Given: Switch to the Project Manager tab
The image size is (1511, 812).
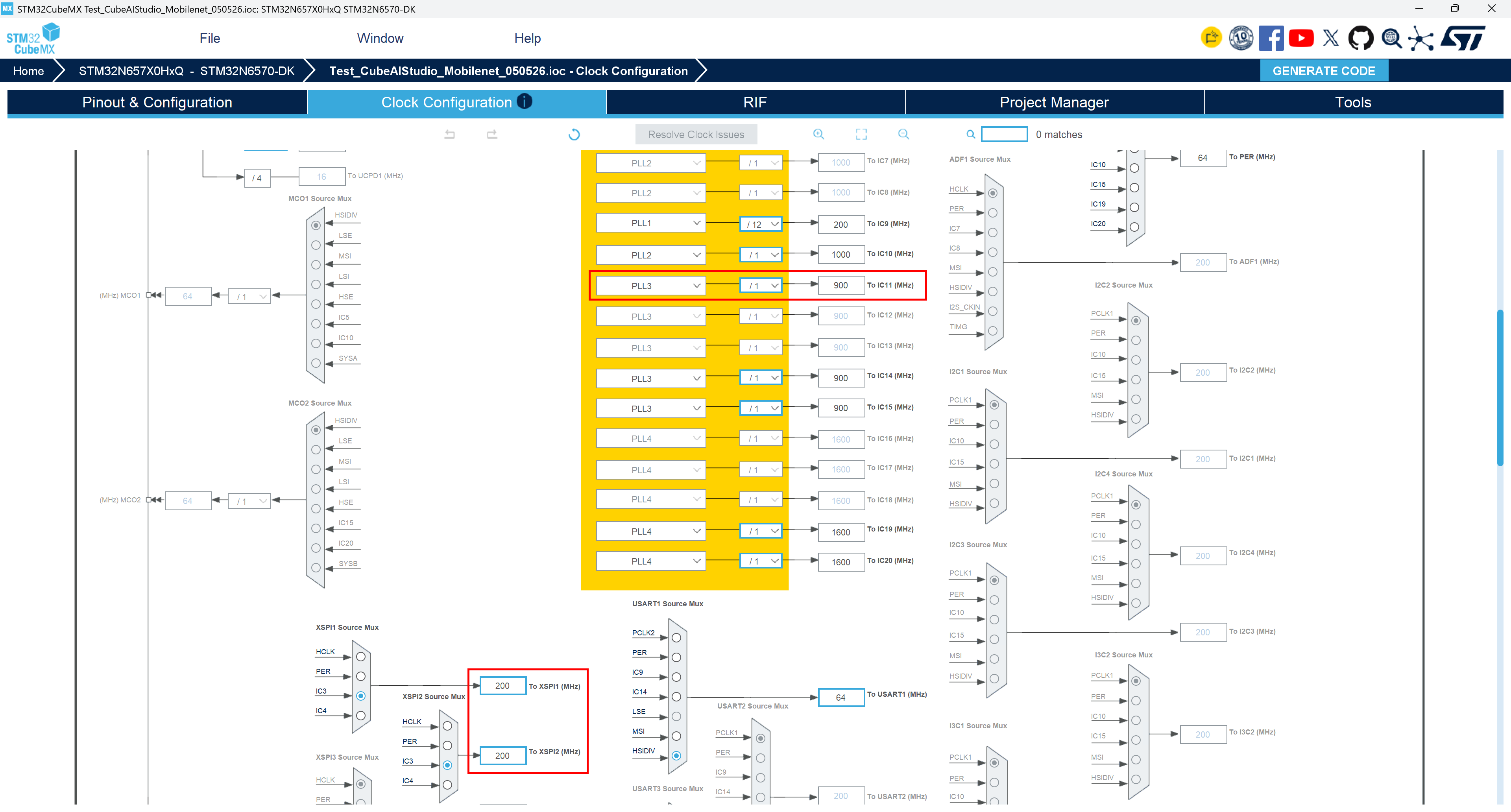Looking at the screenshot, I should [x=1055, y=102].
